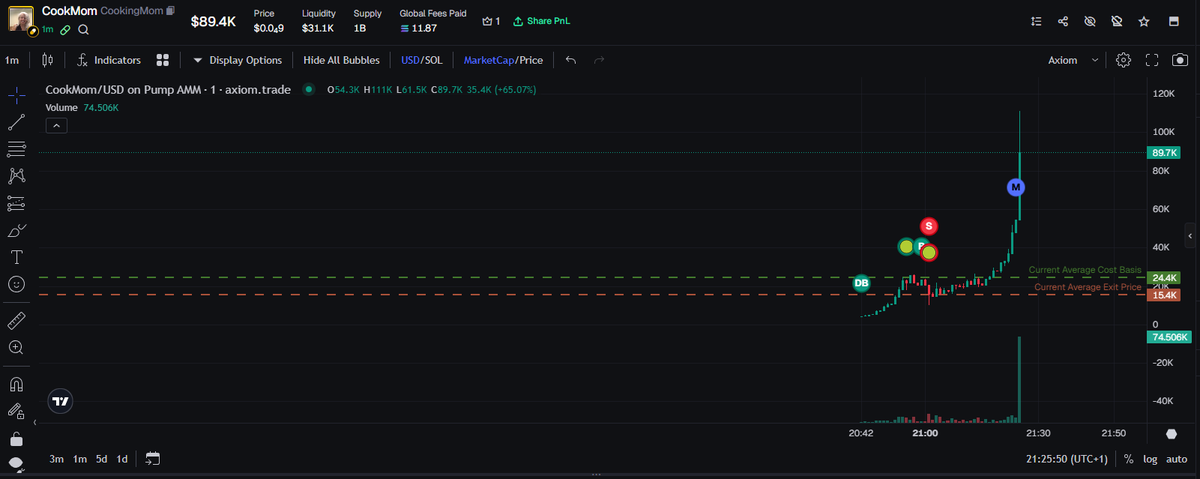The height and width of the screenshot is (479, 1200).
Task: Open the green link pill icon
Action: point(66,31)
